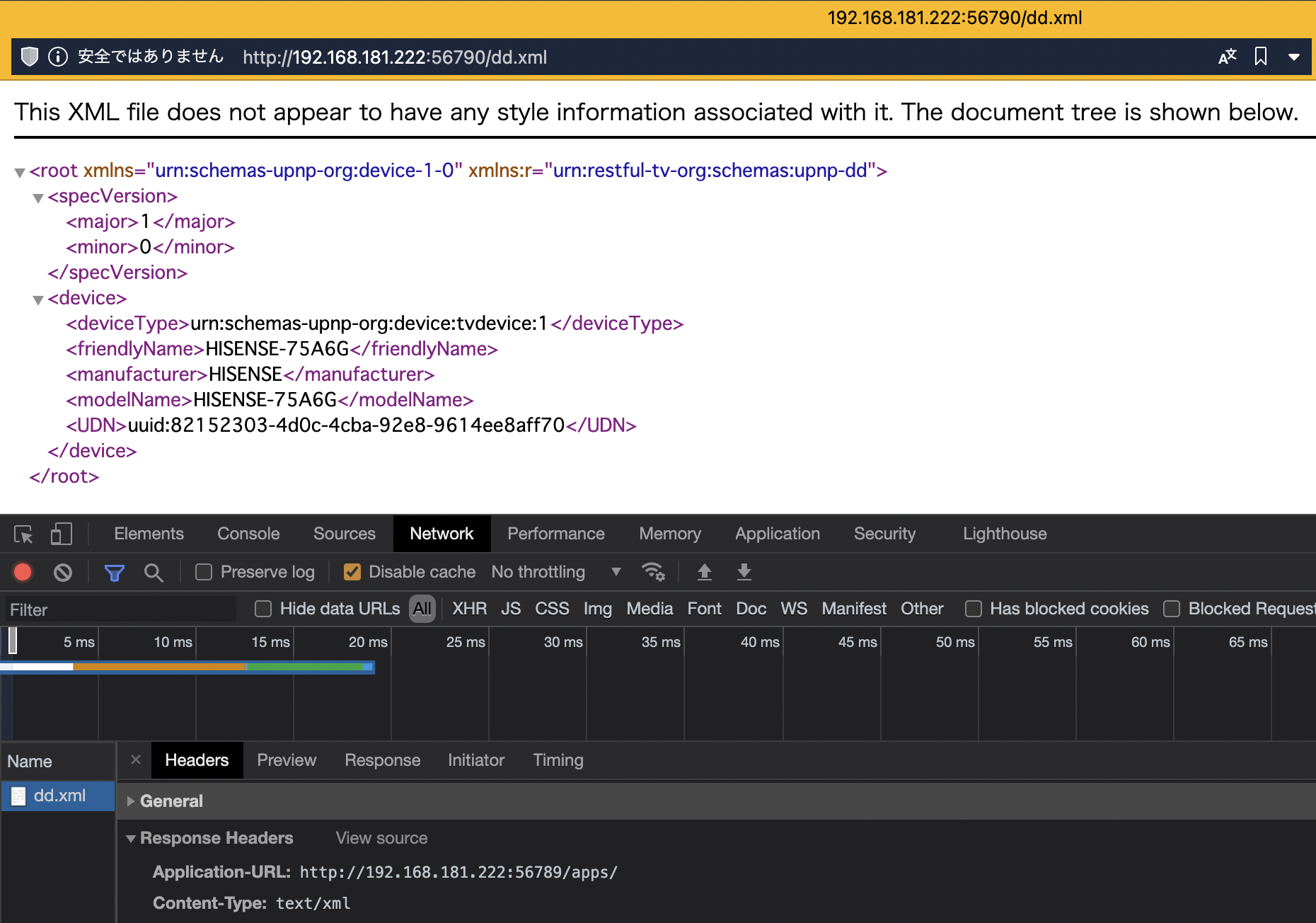Enable Has blocked cookies checkbox
Viewport: 1316px width, 923px height.
(974, 609)
